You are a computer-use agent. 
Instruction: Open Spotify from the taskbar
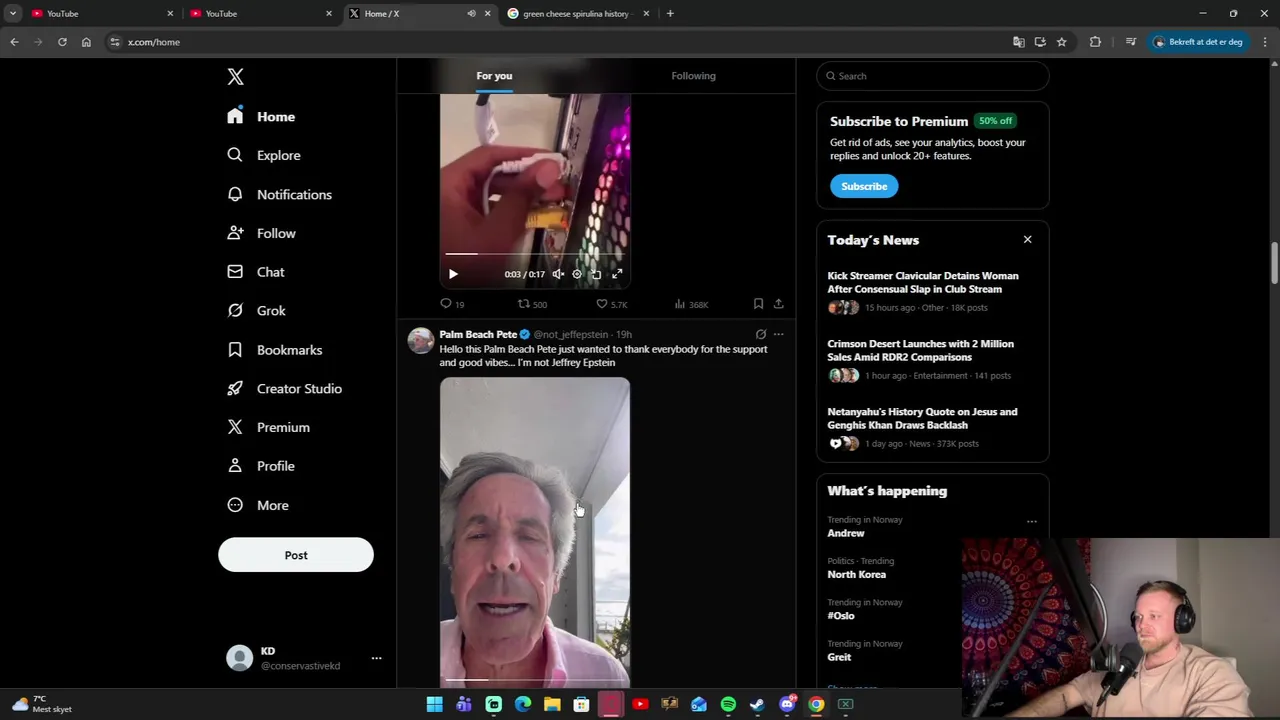tap(728, 704)
